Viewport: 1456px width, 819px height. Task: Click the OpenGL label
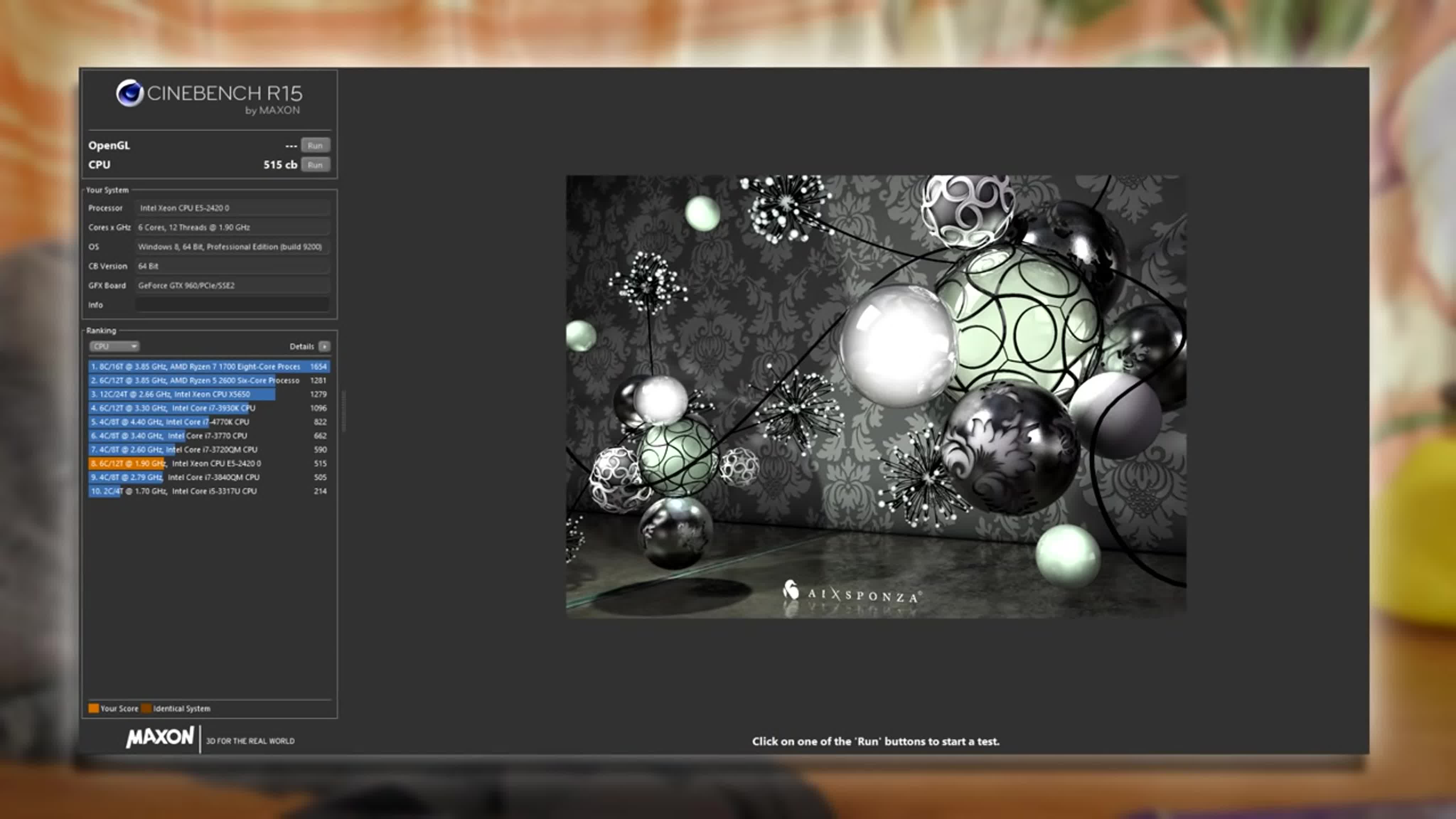109,145
